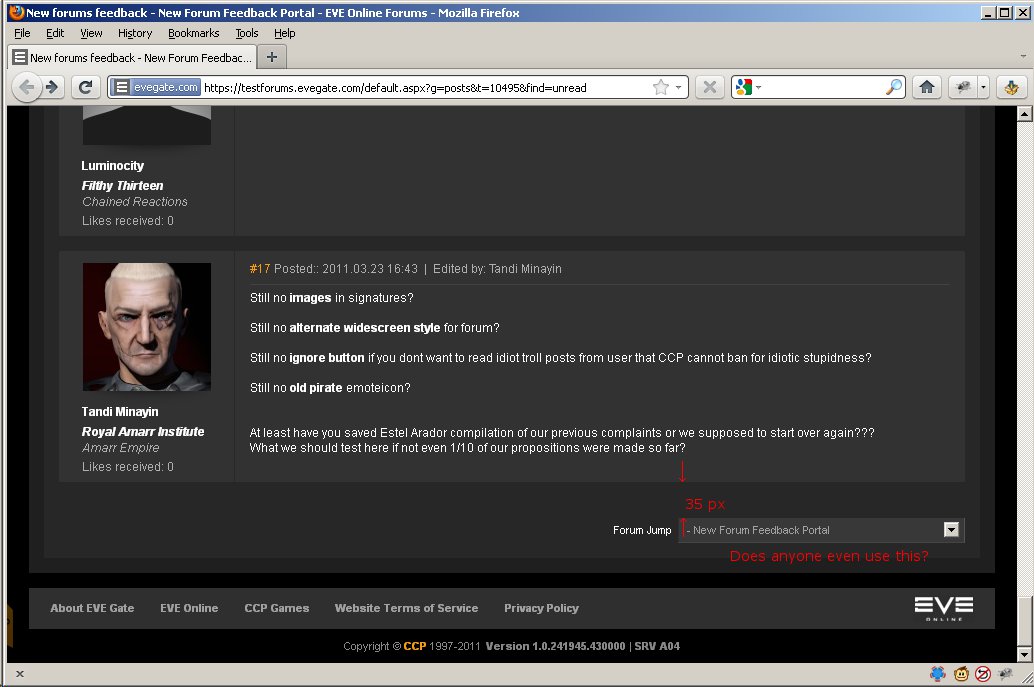The height and width of the screenshot is (687, 1034).
Task: Open Luminocity's profile name
Action: pyautogui.click(x=112, y=165)
